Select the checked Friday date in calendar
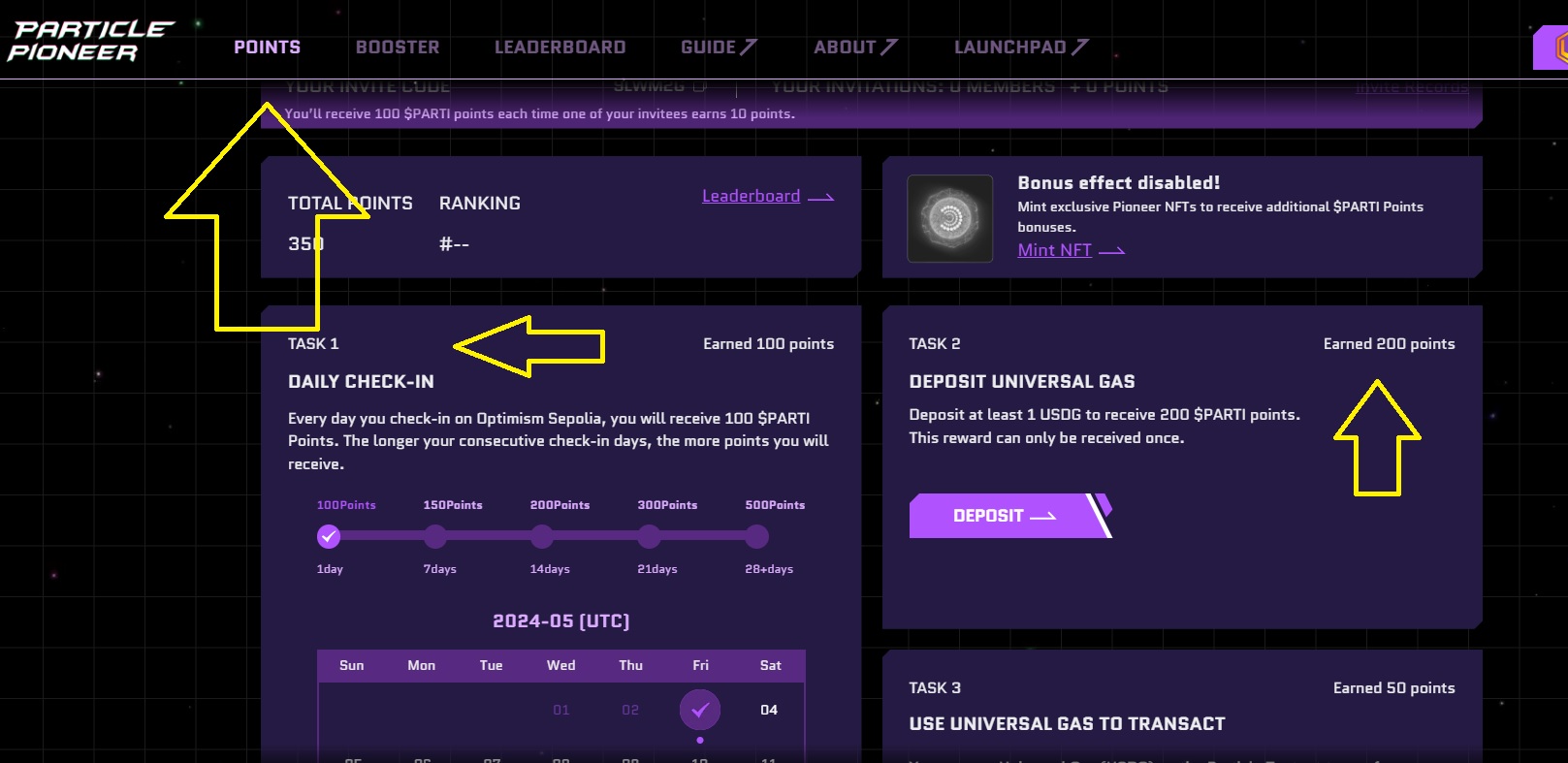The image size is (1568, 763). coord(700,710)
